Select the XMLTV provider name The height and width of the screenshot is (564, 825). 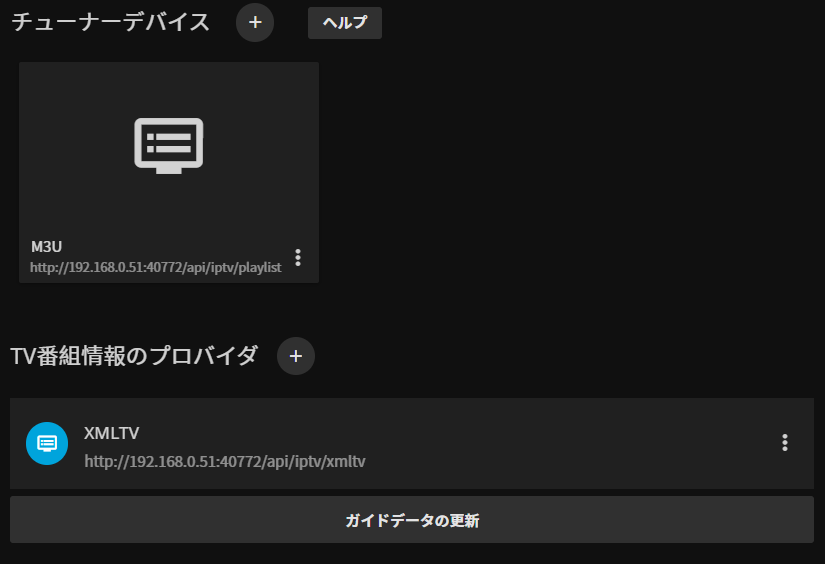(112, 433)
